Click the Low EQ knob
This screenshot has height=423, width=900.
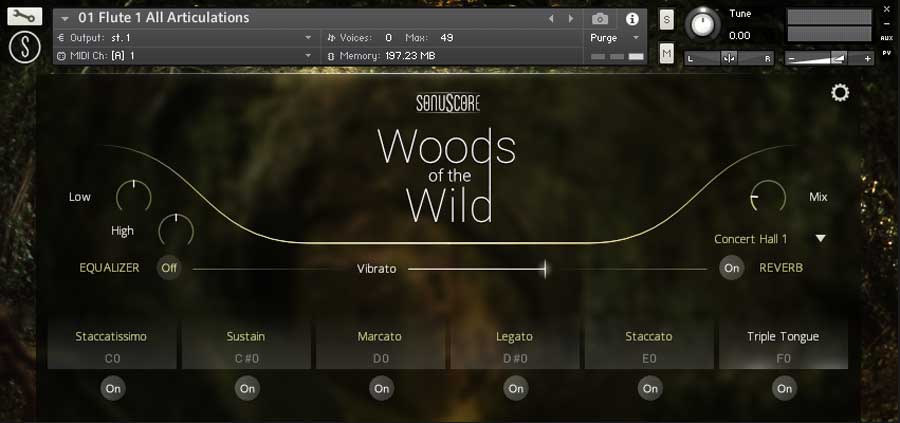tap(134, 196)
